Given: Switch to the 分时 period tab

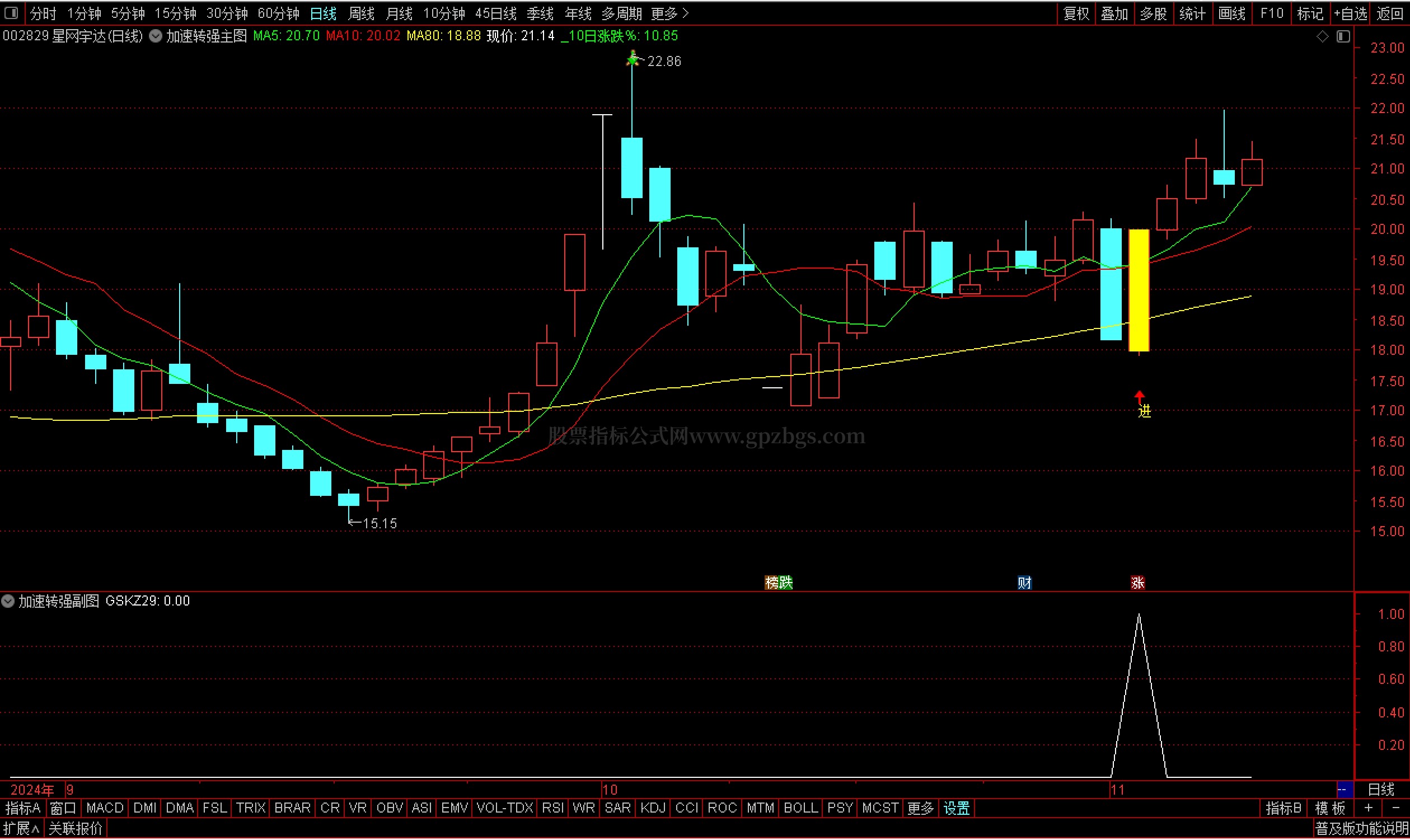Looking at the screenshot, I should point(43,13).
